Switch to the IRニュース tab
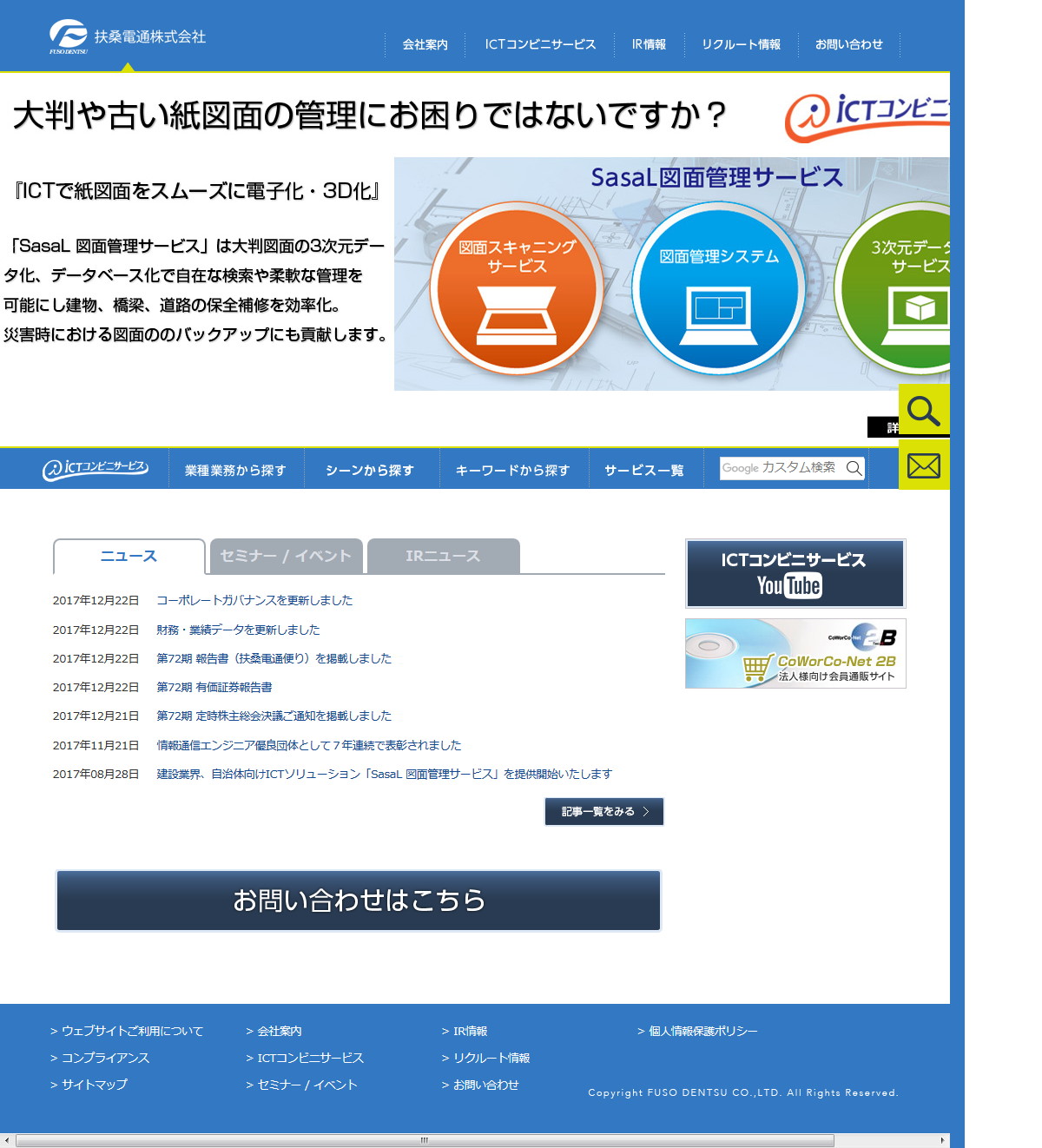This screenshot has height=1148, width=1042. pos(443,557)
